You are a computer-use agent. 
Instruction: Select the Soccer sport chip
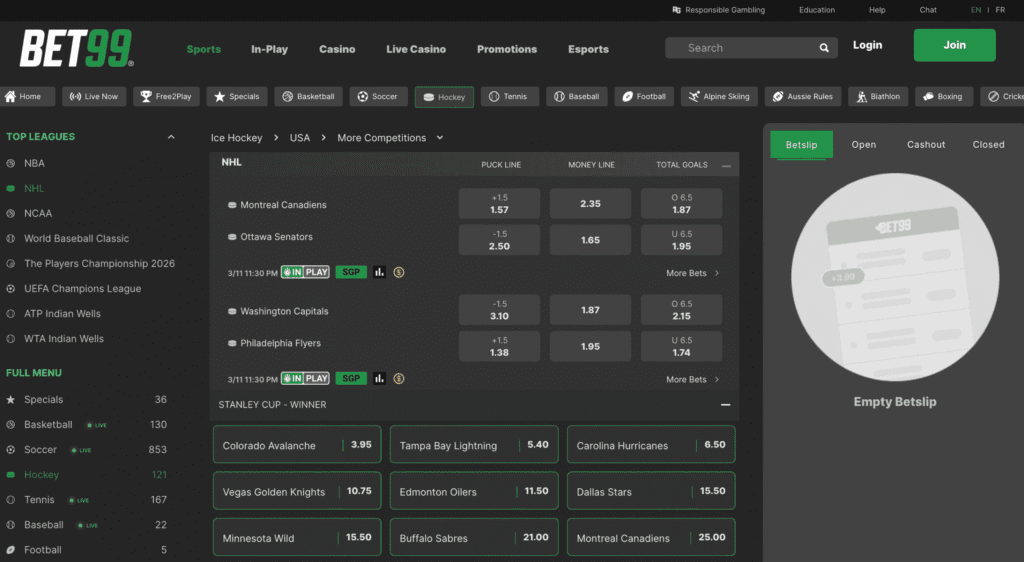tap(378, 97)
